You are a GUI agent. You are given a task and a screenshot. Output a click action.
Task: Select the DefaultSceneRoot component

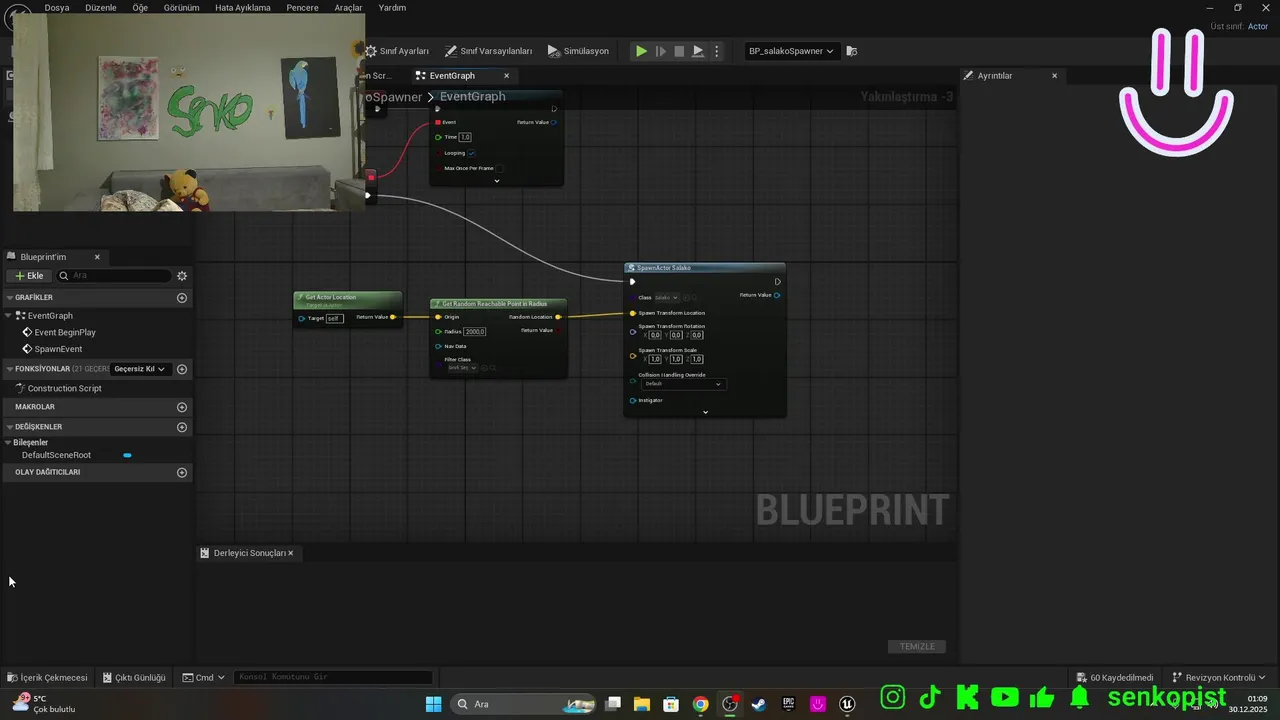pyautogui.click(x=56, y=455)
